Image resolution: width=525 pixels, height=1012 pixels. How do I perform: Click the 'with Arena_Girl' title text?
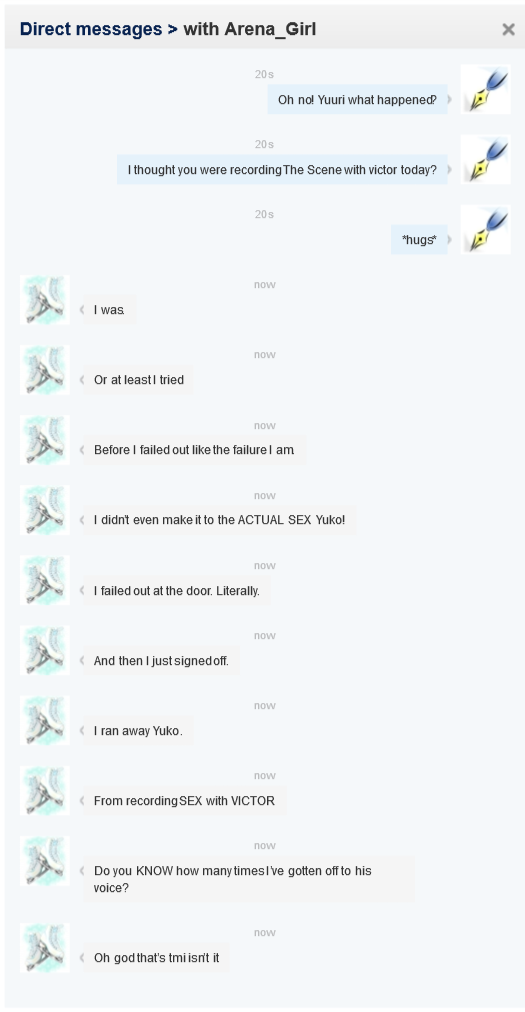[x=250, y=29]
